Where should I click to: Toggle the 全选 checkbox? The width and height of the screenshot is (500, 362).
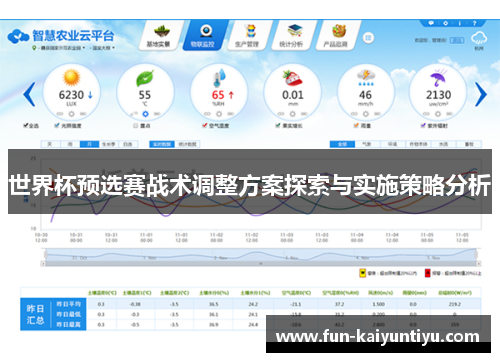click(x=26, y=125)
